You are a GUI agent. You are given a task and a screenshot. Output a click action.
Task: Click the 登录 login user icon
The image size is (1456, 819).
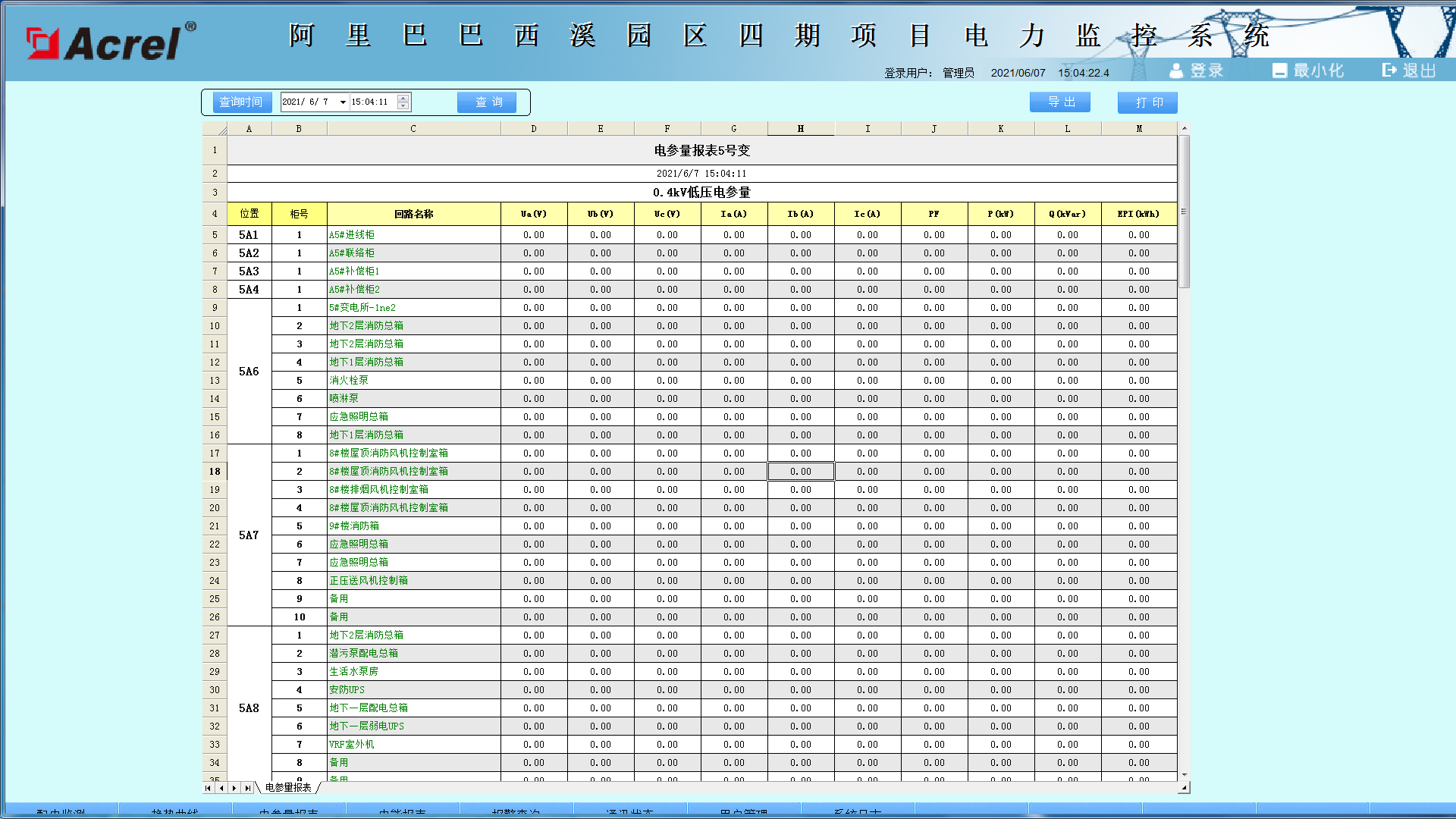point(1176,71)
